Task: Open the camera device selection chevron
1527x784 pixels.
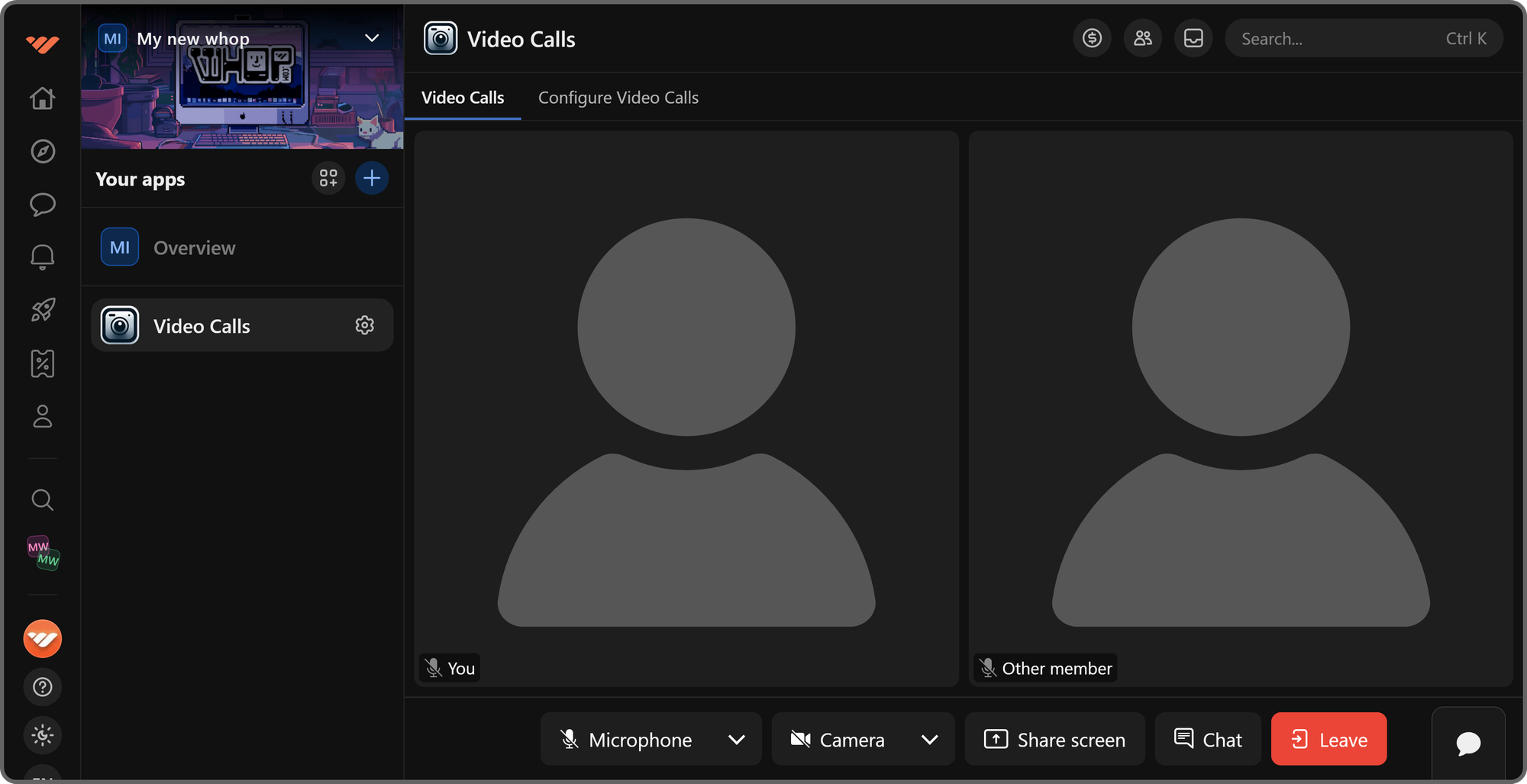Action: 930,739
